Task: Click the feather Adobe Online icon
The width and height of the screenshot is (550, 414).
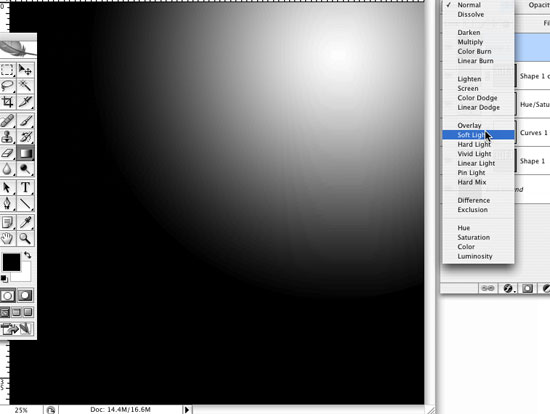Action: (18, 49)
